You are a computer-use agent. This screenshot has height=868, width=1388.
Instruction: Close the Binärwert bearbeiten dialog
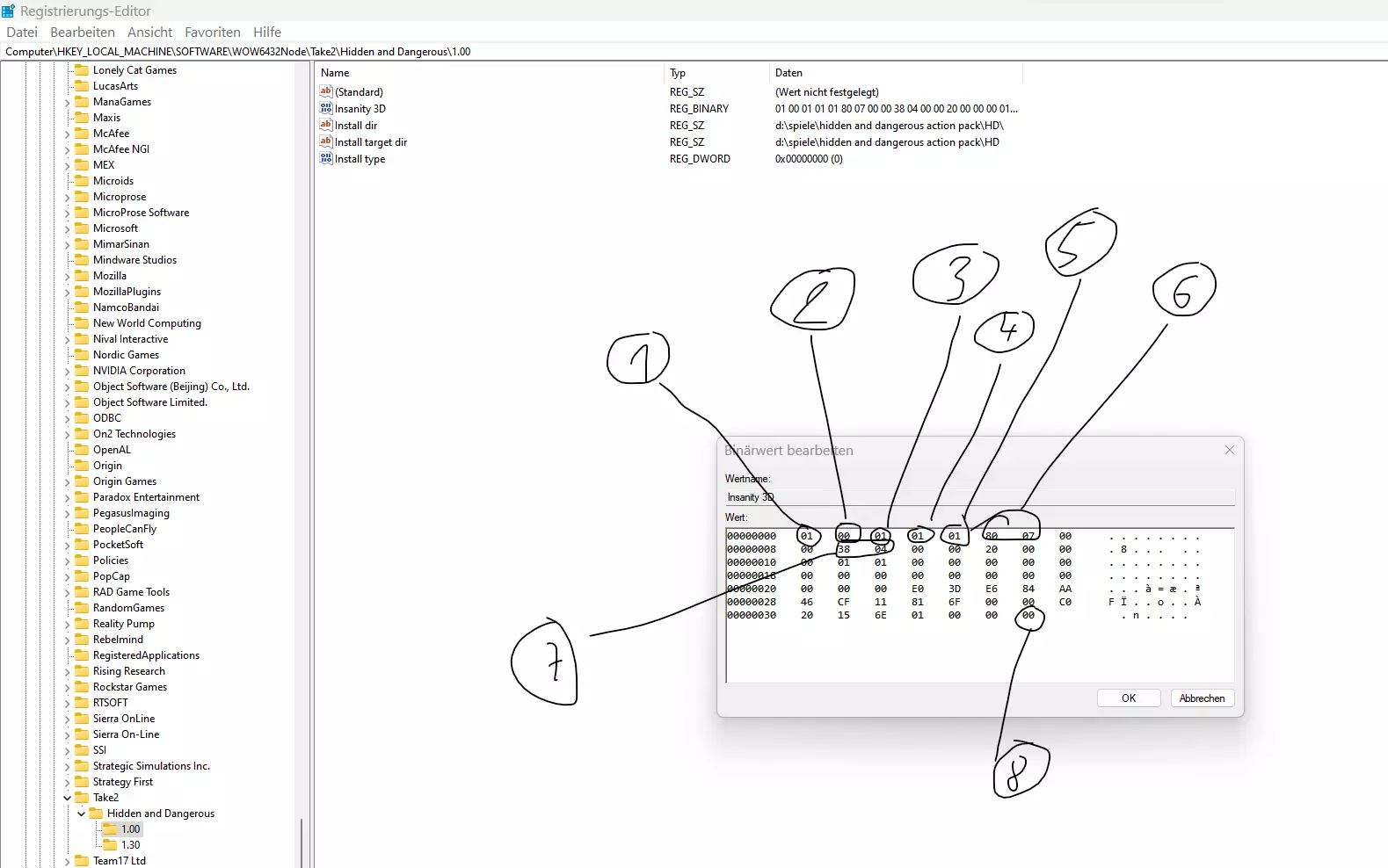1230,450
